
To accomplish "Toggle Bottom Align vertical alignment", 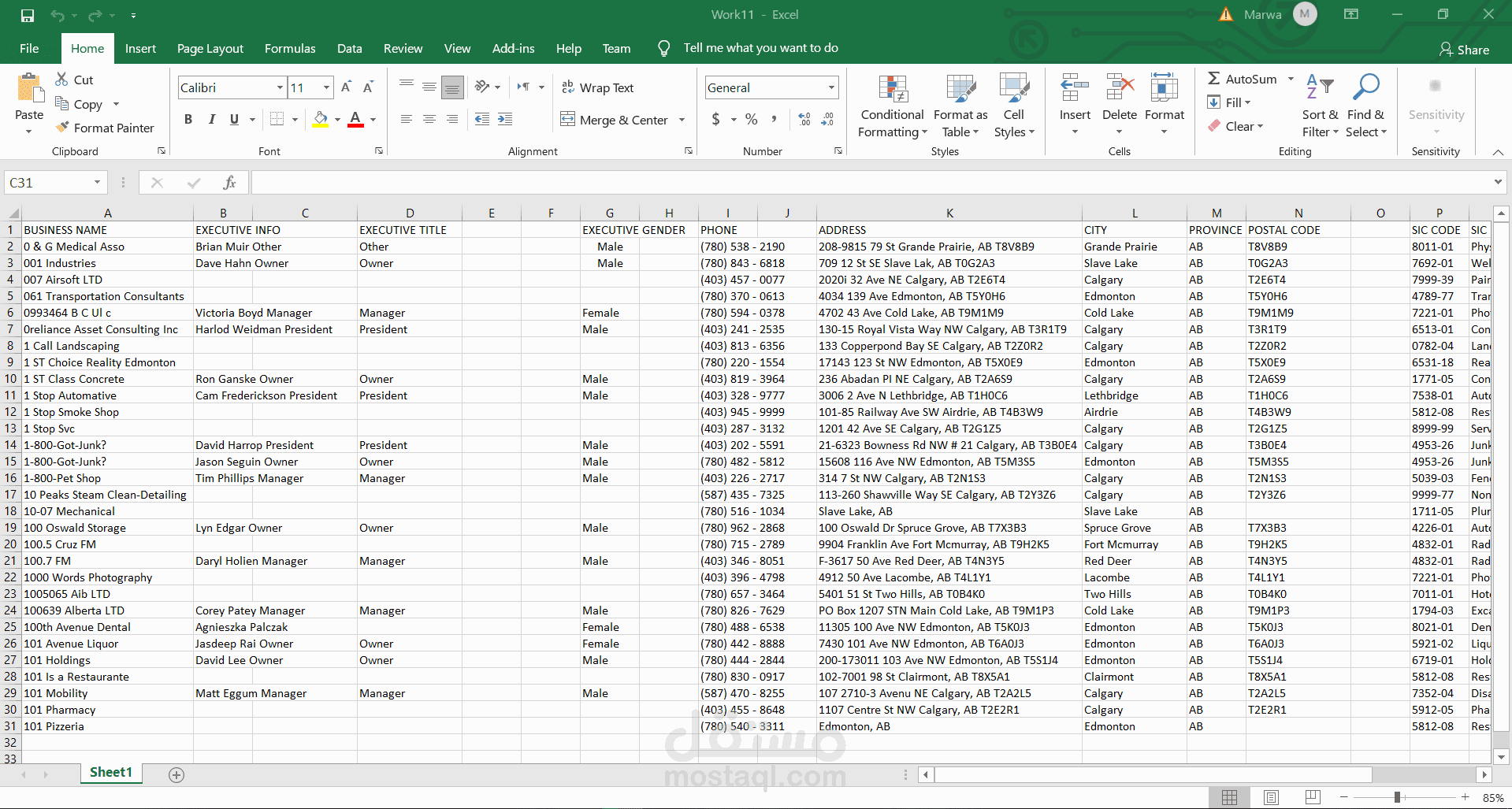I will 452,87.
